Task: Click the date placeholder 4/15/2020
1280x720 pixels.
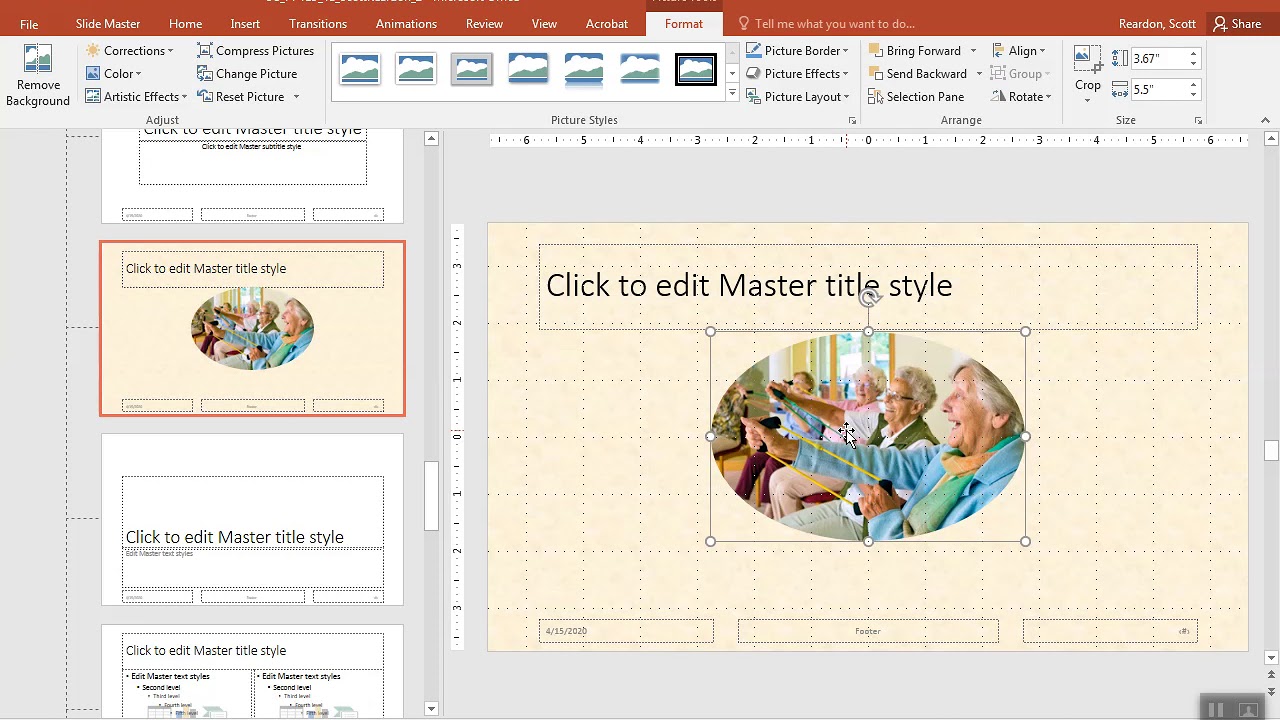Action: point(626,631)
